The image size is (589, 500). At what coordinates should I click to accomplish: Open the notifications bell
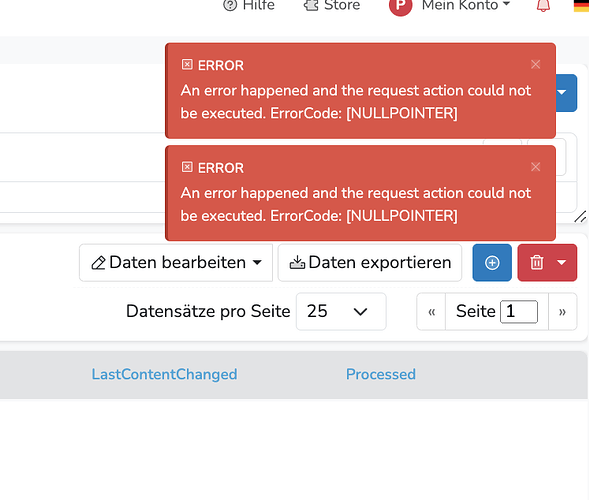543,5
